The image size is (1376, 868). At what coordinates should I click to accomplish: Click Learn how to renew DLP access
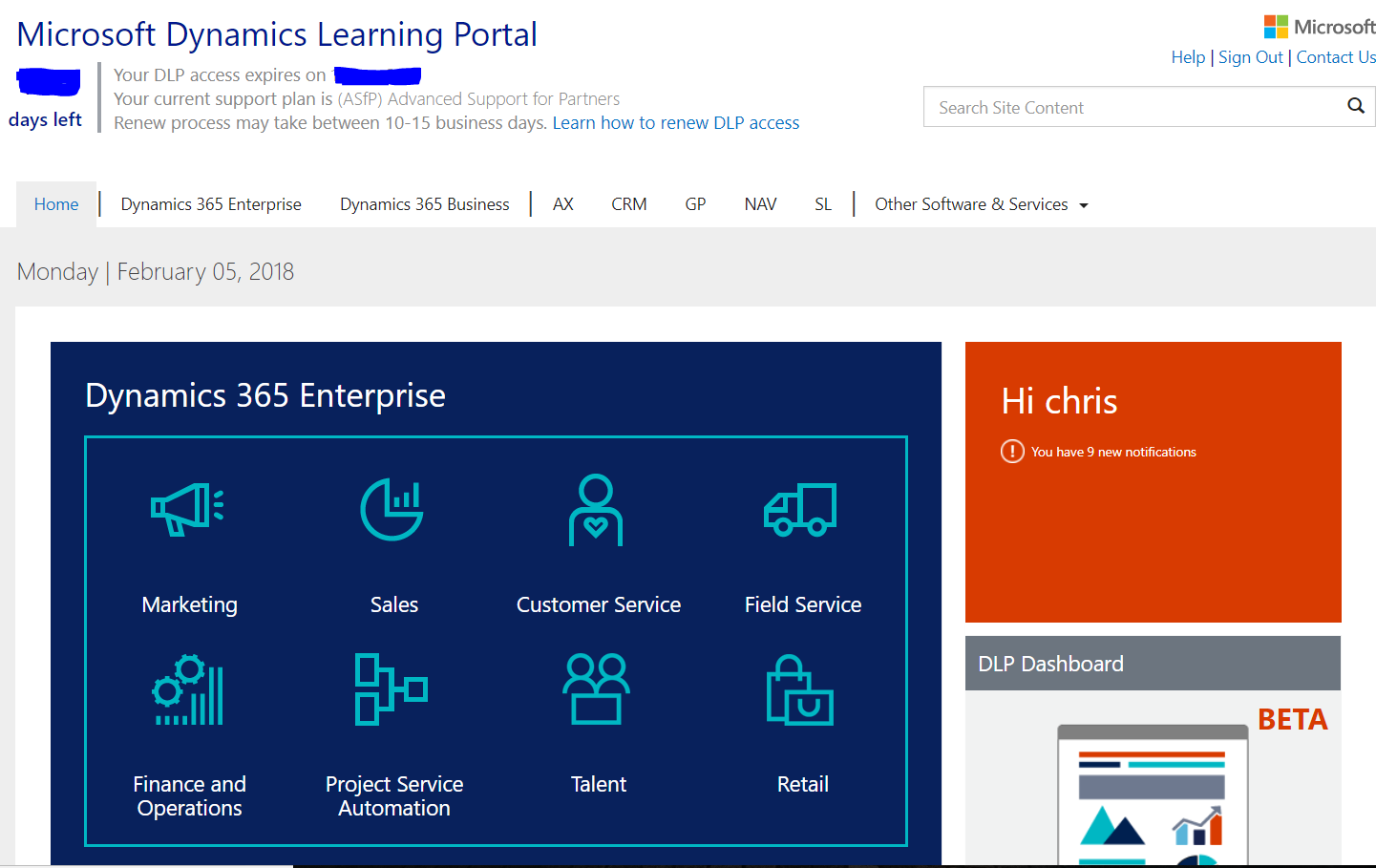pos(676,123)
